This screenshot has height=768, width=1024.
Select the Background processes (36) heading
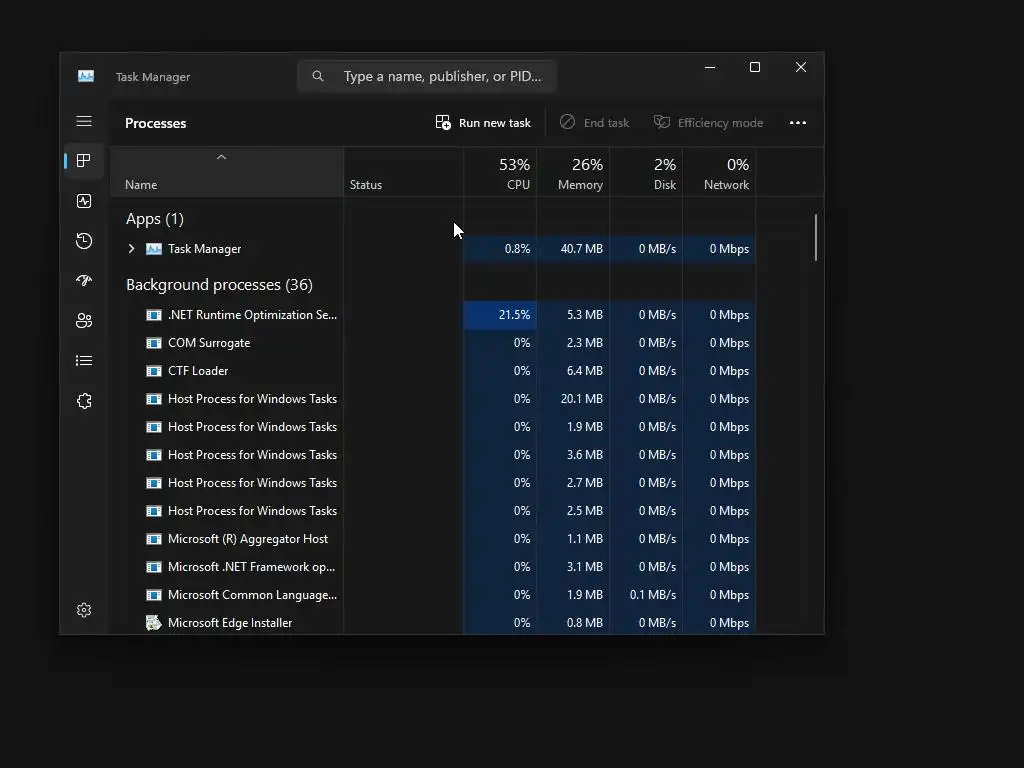click(219, 285)
